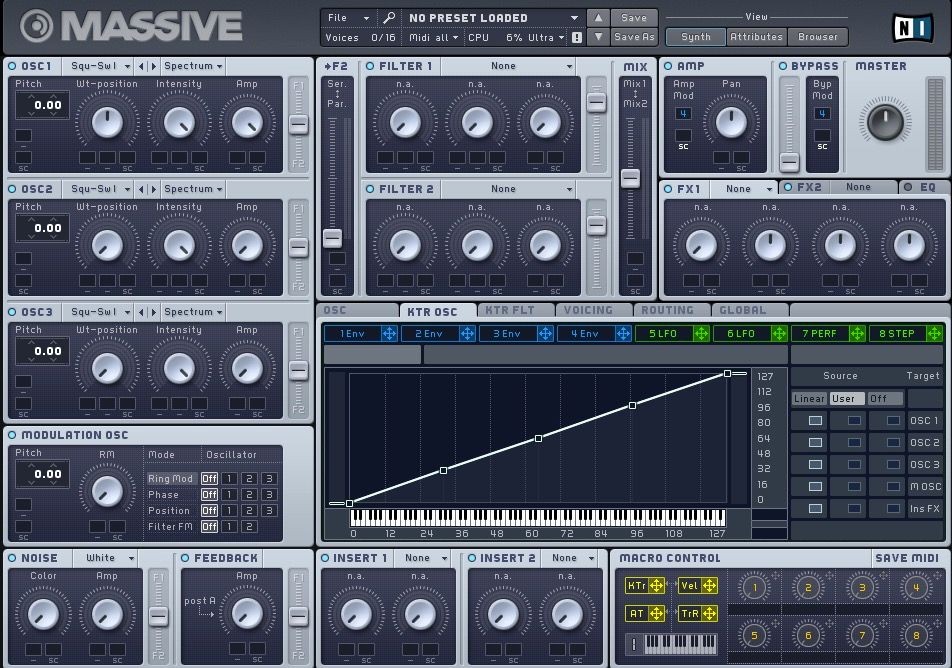Open the Ultra quality dropdown
The image size is (952, 668).
point(546,38)
